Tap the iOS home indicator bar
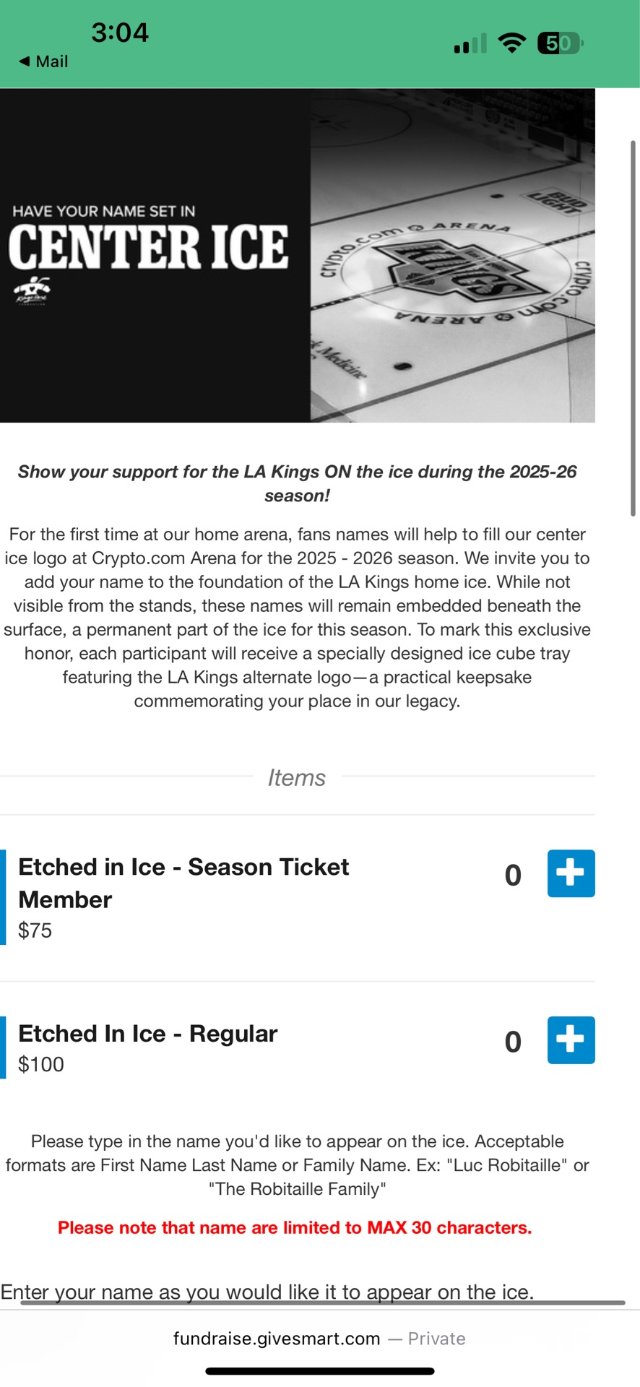The image size is (640, 1387). pyautogui.click(x=320, y=1371)
